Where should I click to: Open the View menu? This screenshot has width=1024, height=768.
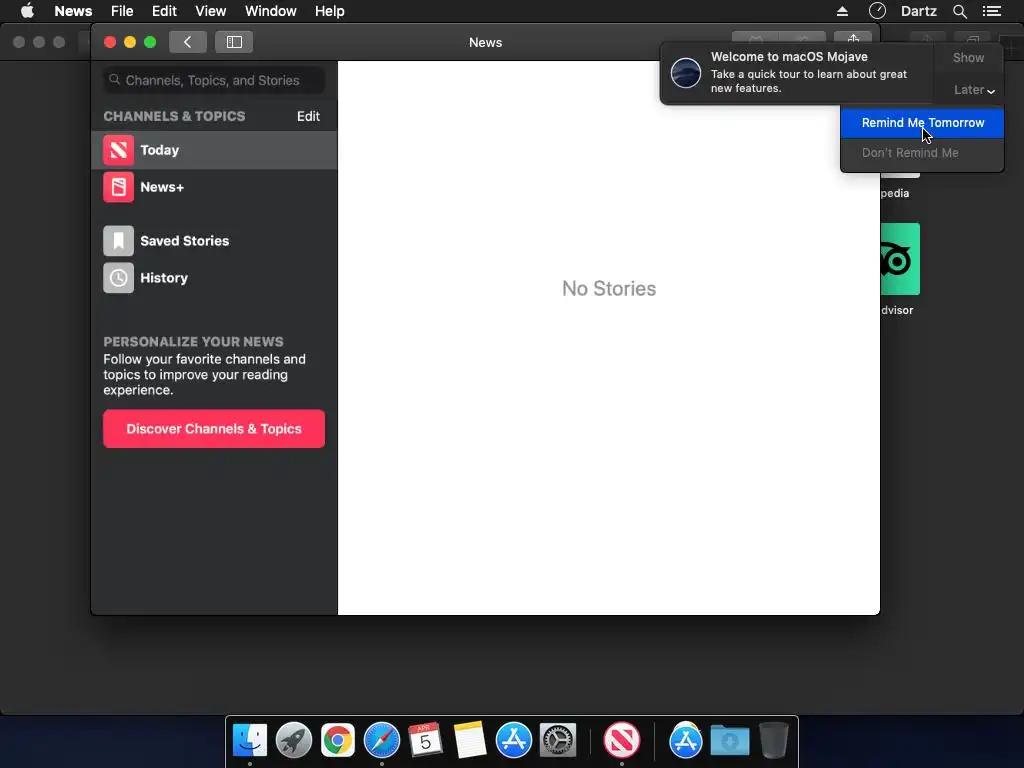point(210,11)
